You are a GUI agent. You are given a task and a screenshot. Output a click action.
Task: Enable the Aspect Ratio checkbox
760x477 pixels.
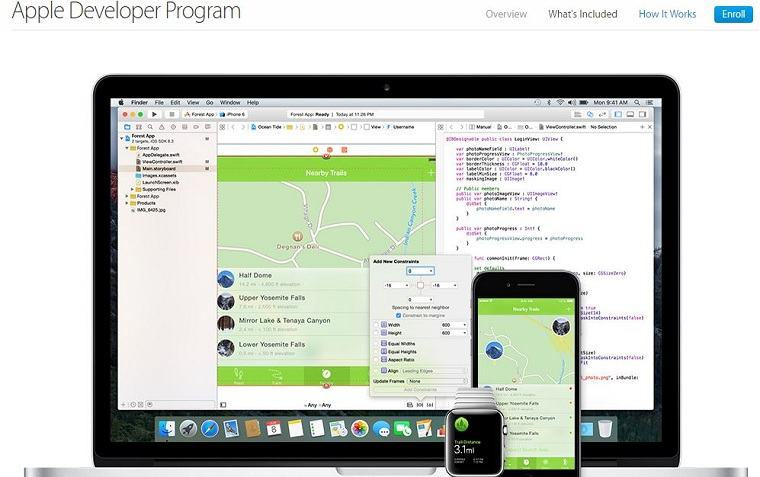point(376,360)
